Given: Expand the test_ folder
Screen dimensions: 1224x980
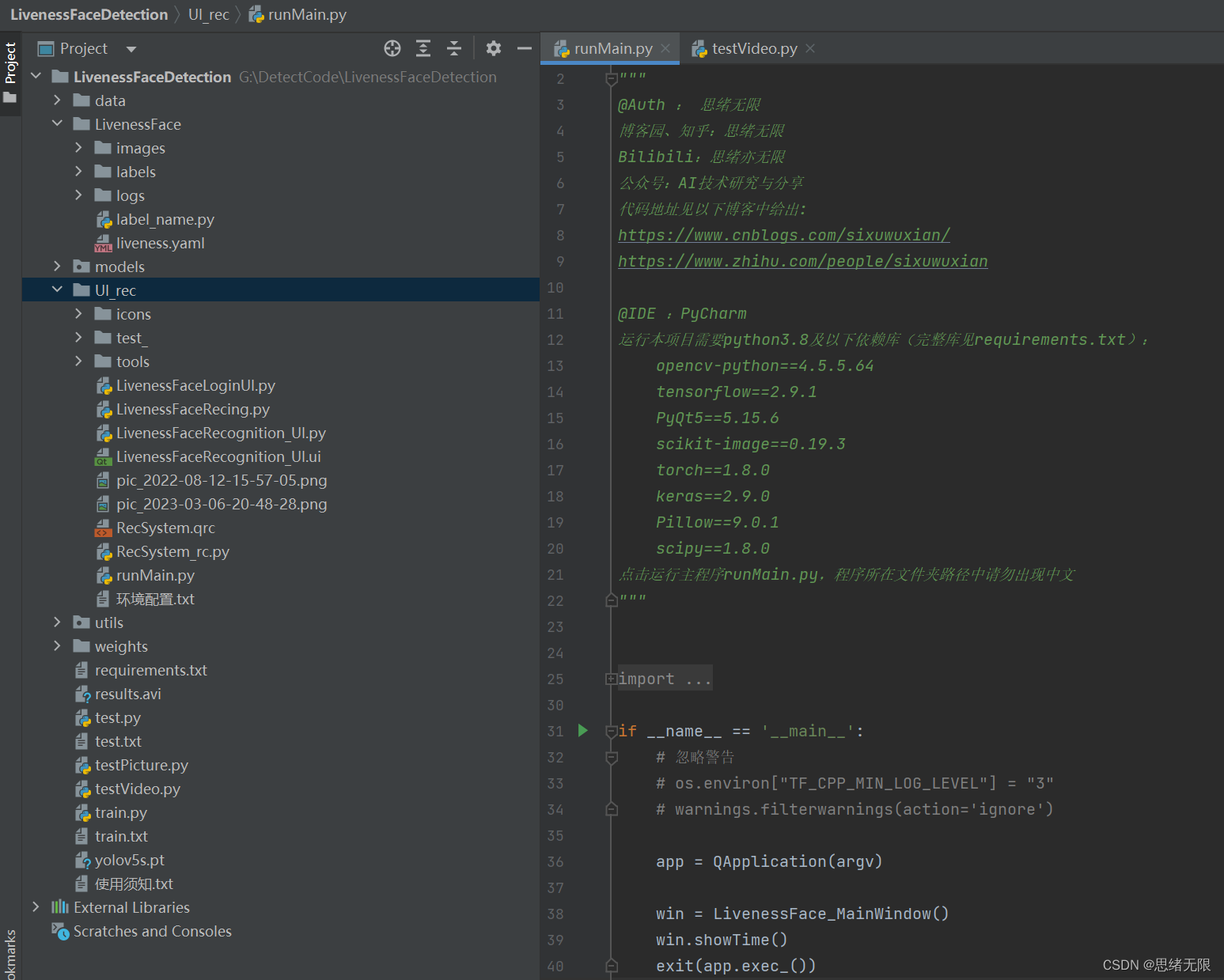Looking at the screenshot, I should click(78, 337).
